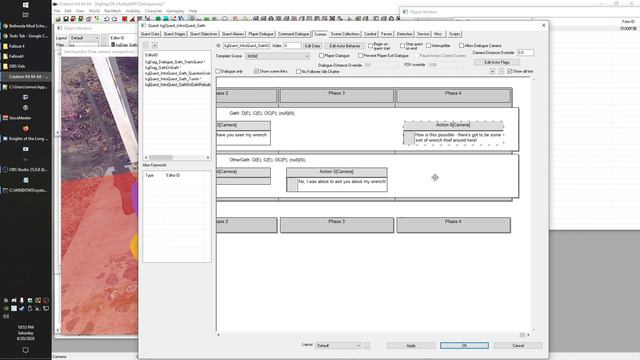Image resolution: width=640 pixels, height=360 pixels.
Task: Click the Edit Data button
Action: click(x=312, y=46)
